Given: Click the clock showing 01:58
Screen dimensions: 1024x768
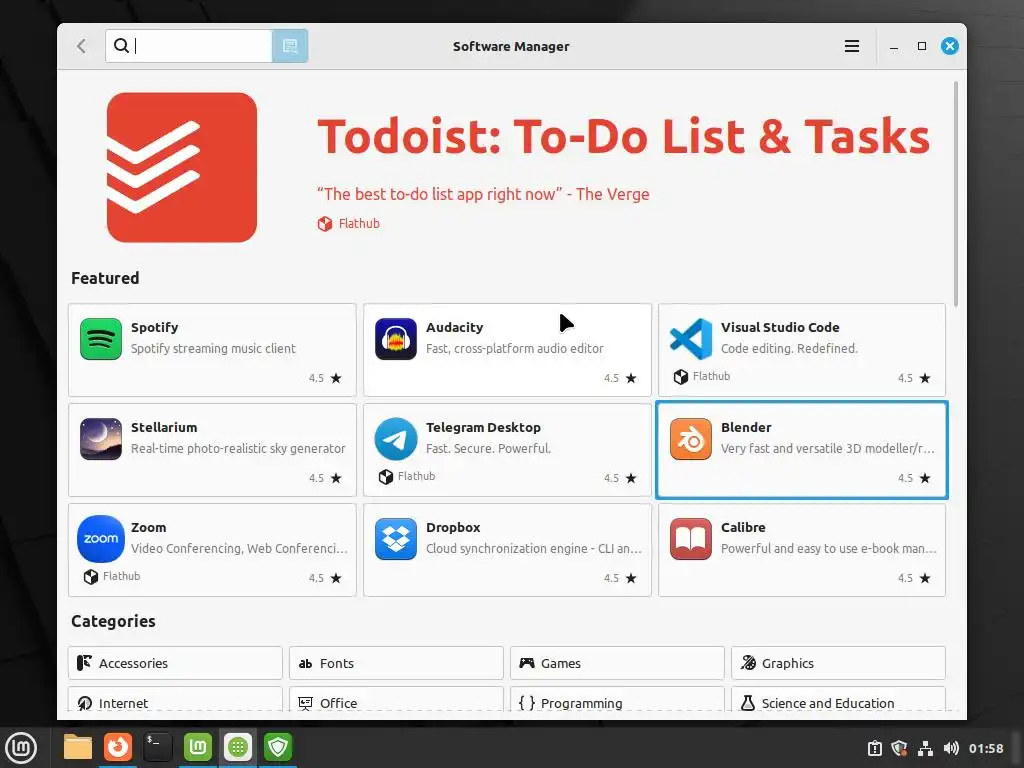Looking at the screenshot, I should click(986, 748).
